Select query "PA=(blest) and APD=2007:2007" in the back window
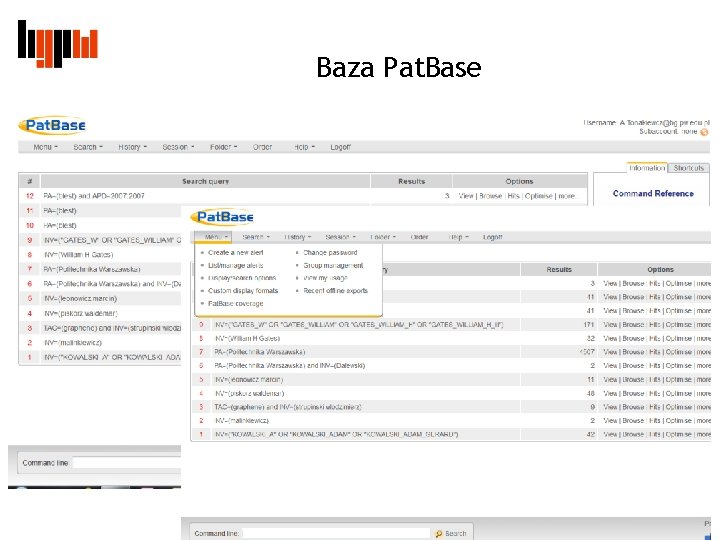 pos(94,196)
